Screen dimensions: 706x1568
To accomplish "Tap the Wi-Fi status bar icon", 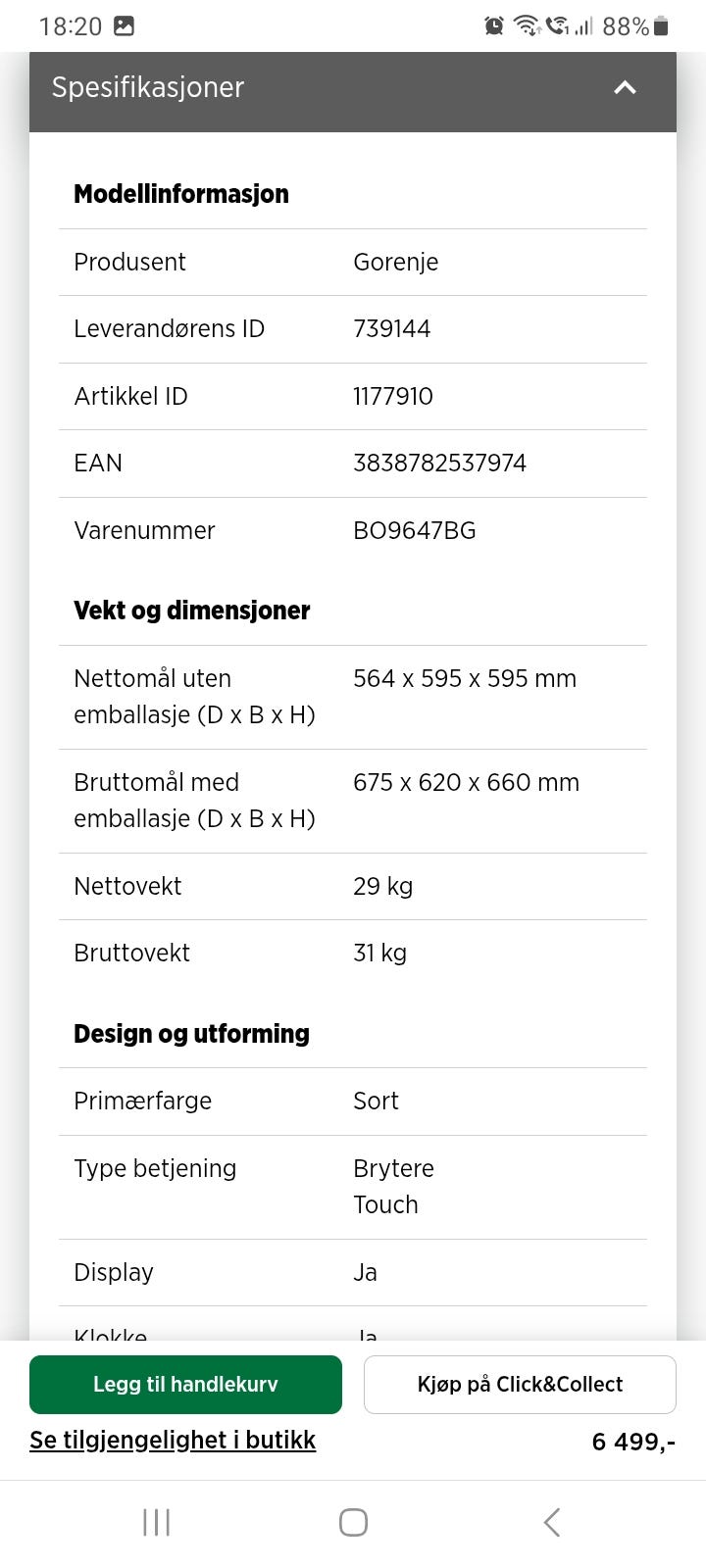I will [x=527, y=25].
